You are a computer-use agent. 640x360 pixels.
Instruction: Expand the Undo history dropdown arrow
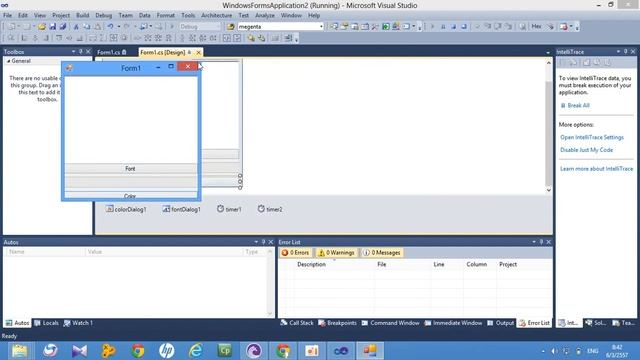118,27
